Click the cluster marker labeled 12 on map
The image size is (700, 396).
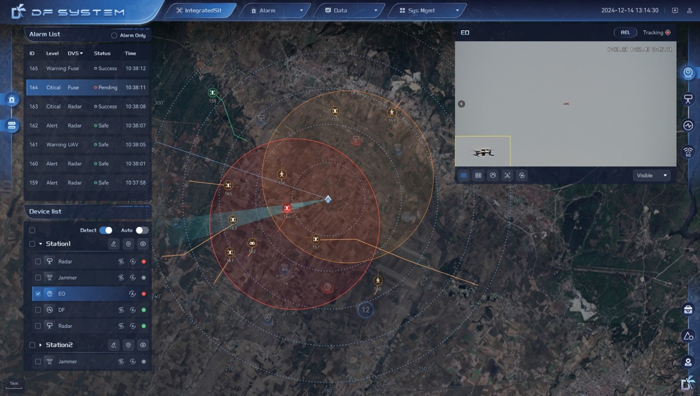[366, 310]
